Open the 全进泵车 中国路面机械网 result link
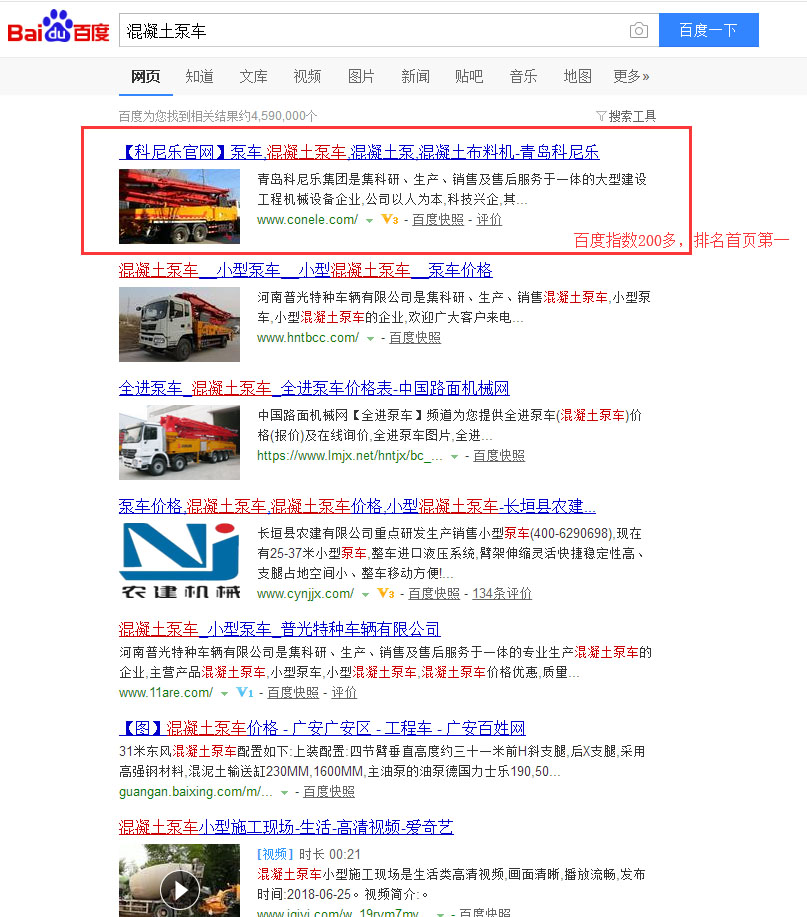 click(314, 388)
